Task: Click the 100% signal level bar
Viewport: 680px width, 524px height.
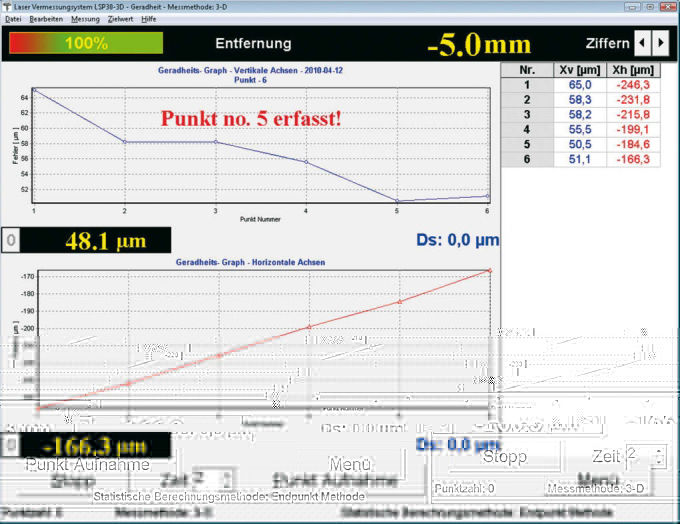Action: coord(86,44)
